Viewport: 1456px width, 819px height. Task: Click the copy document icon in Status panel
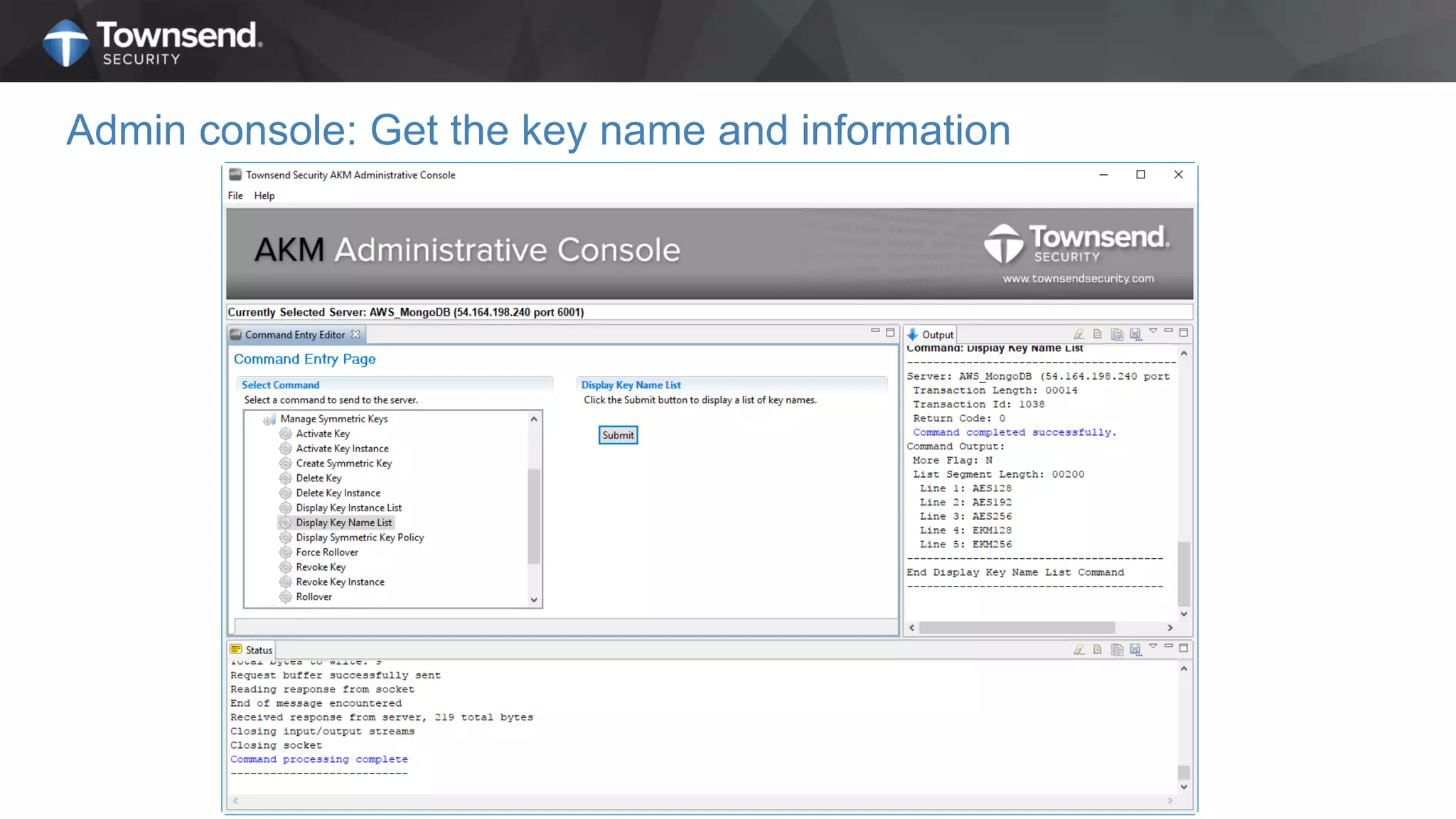(1098, 650)
